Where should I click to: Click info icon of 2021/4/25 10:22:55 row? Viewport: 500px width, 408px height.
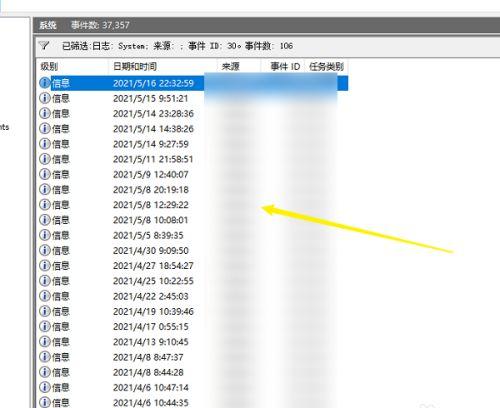tap(45, 281)
